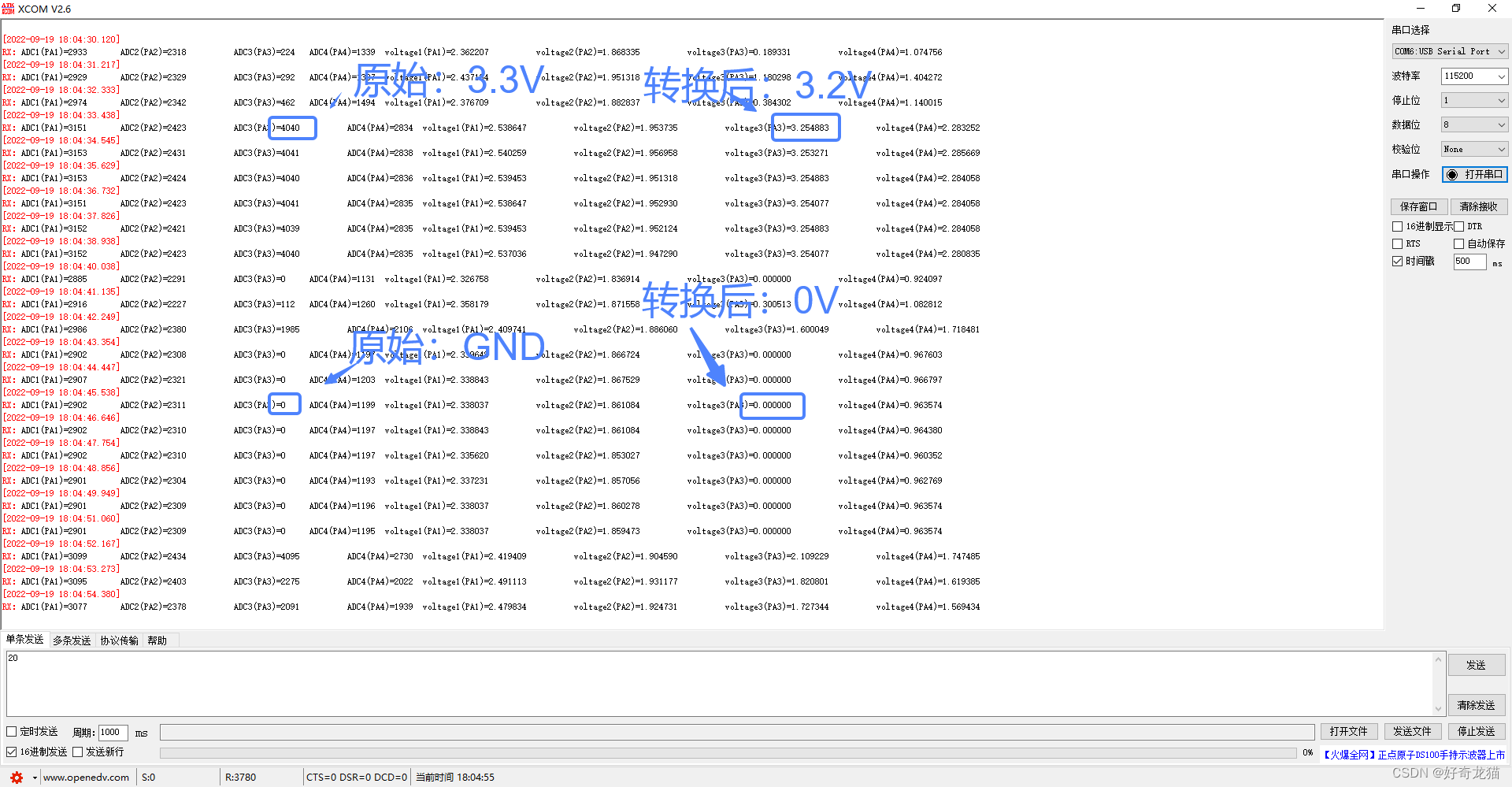
Task: Click the send box scrollbar down arrow
Action: pyautogui.click(x=1439, y=708)
